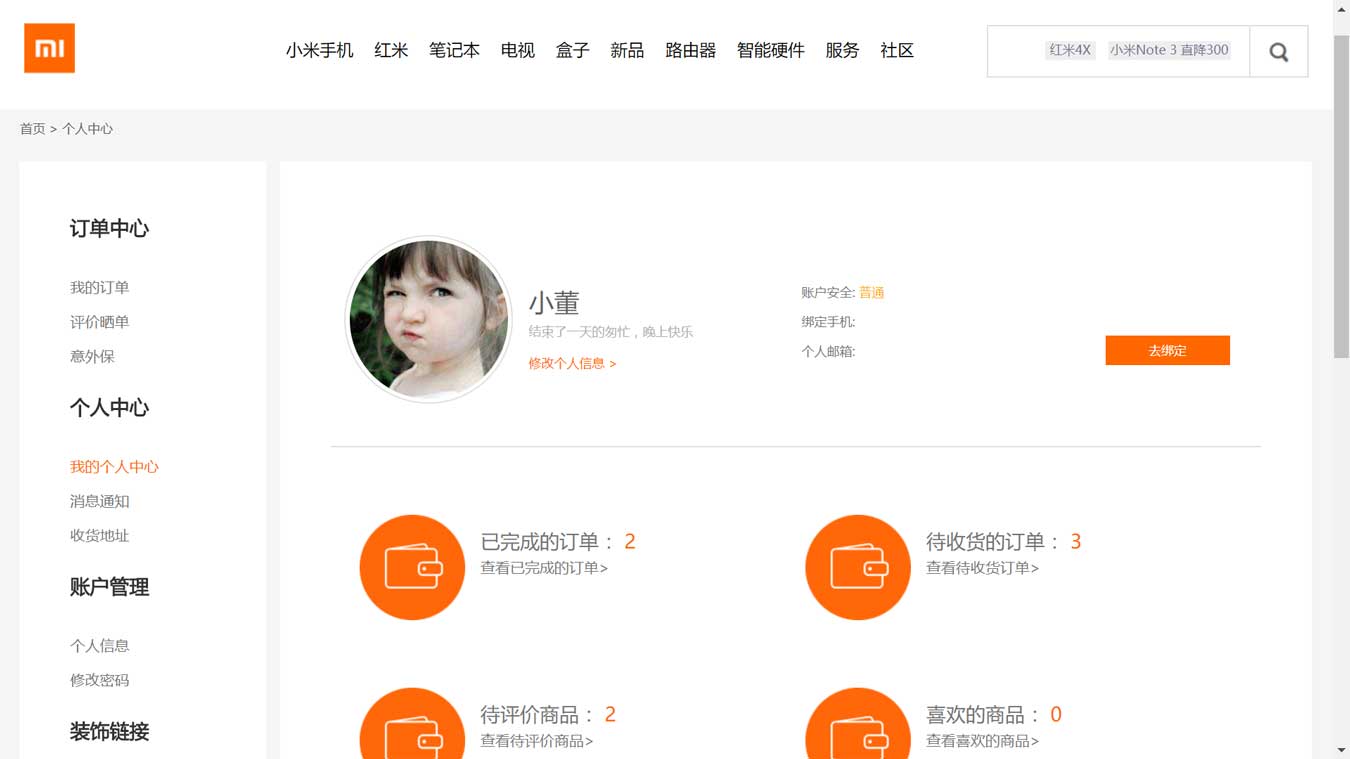Open the 小米手机 navigation menu

tap(319, 50)
